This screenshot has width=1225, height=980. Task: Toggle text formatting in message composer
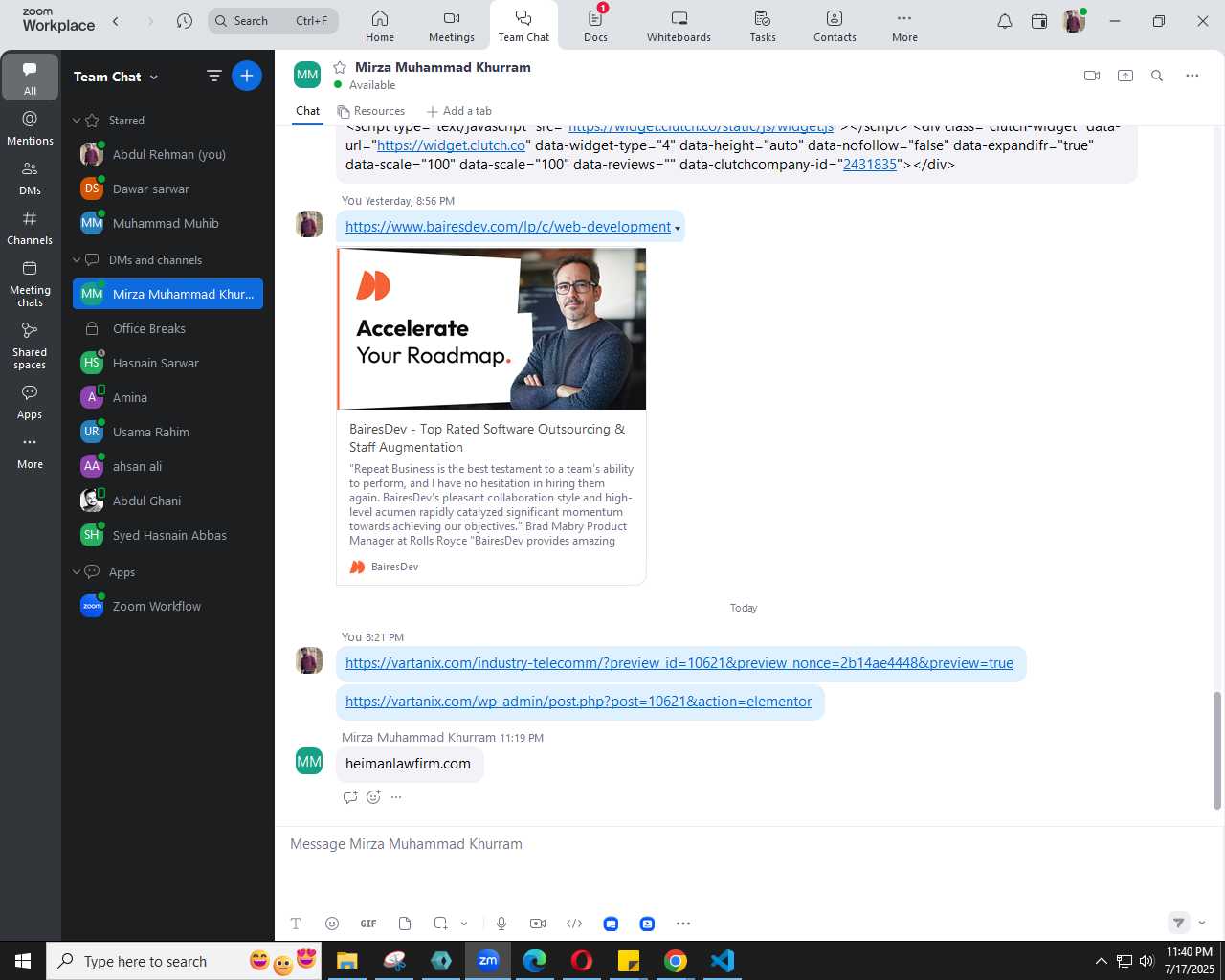click(296, 924)
